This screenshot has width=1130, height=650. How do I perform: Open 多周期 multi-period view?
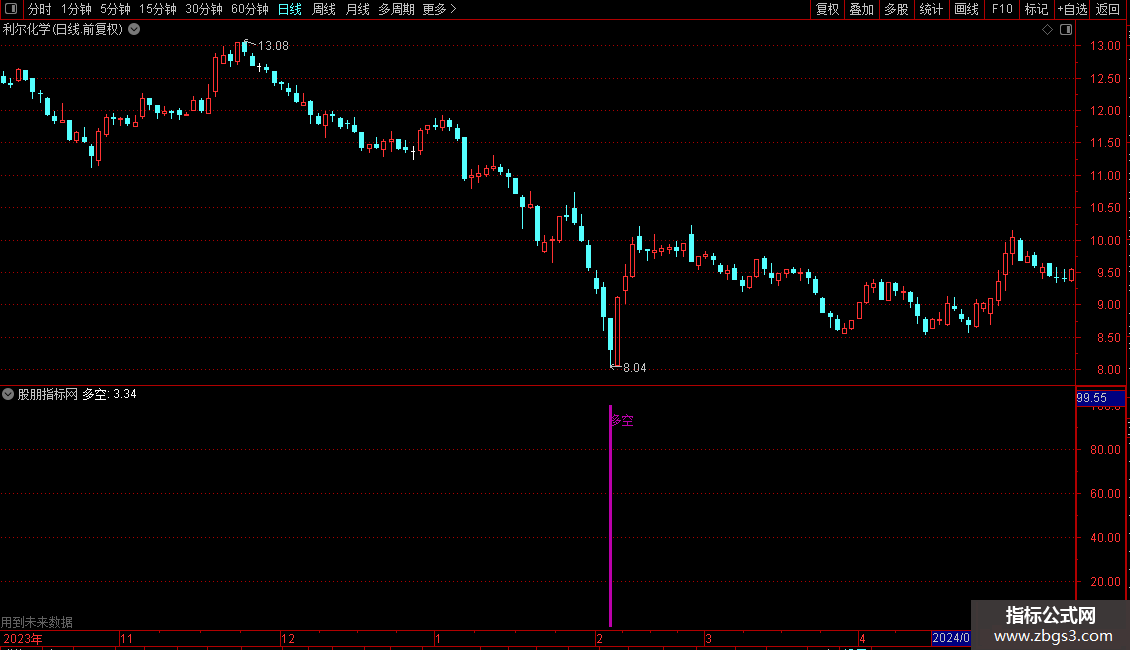coord(396,9)
